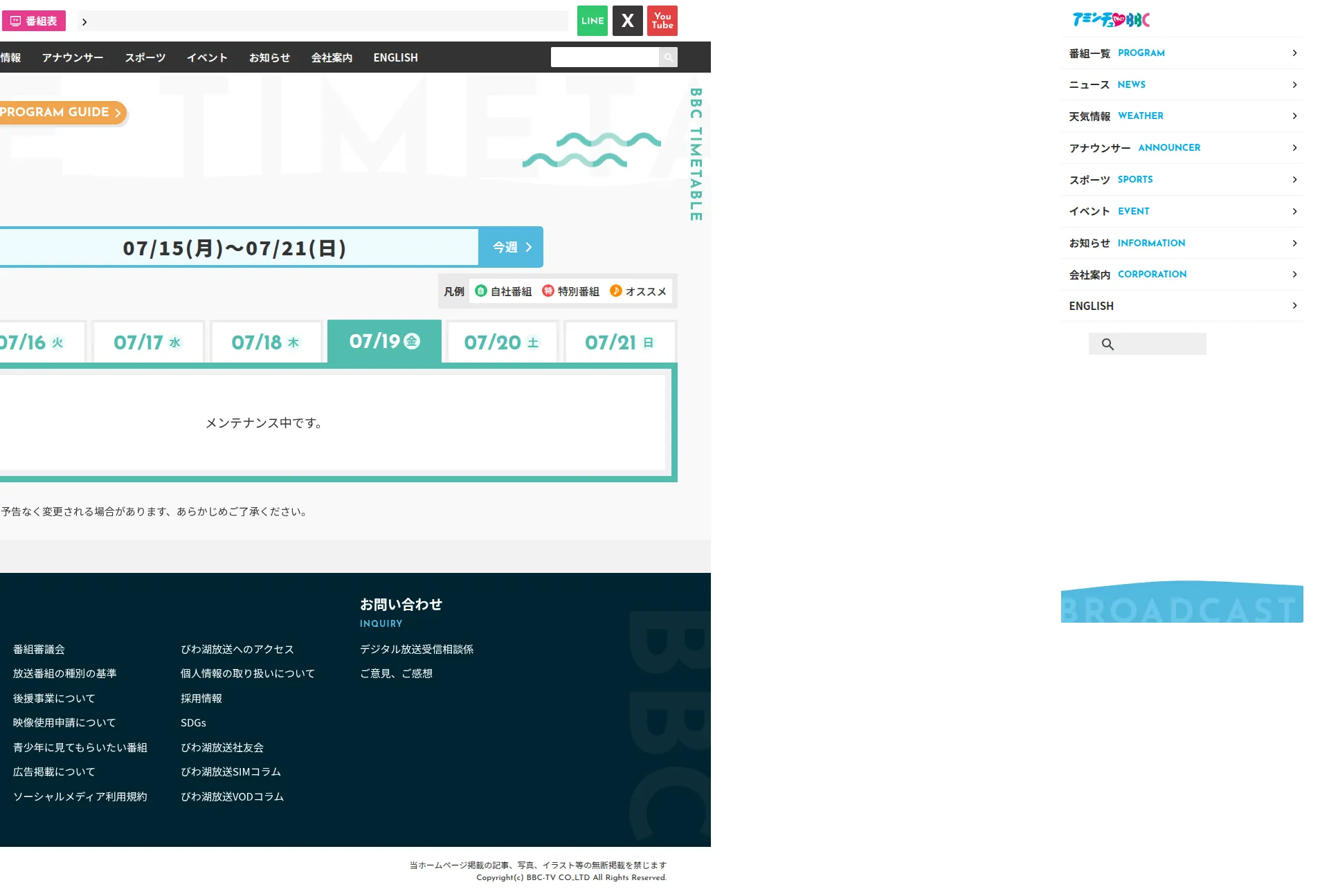Open the X social icon
The image size is (1329, 896).
coord(627,21)
